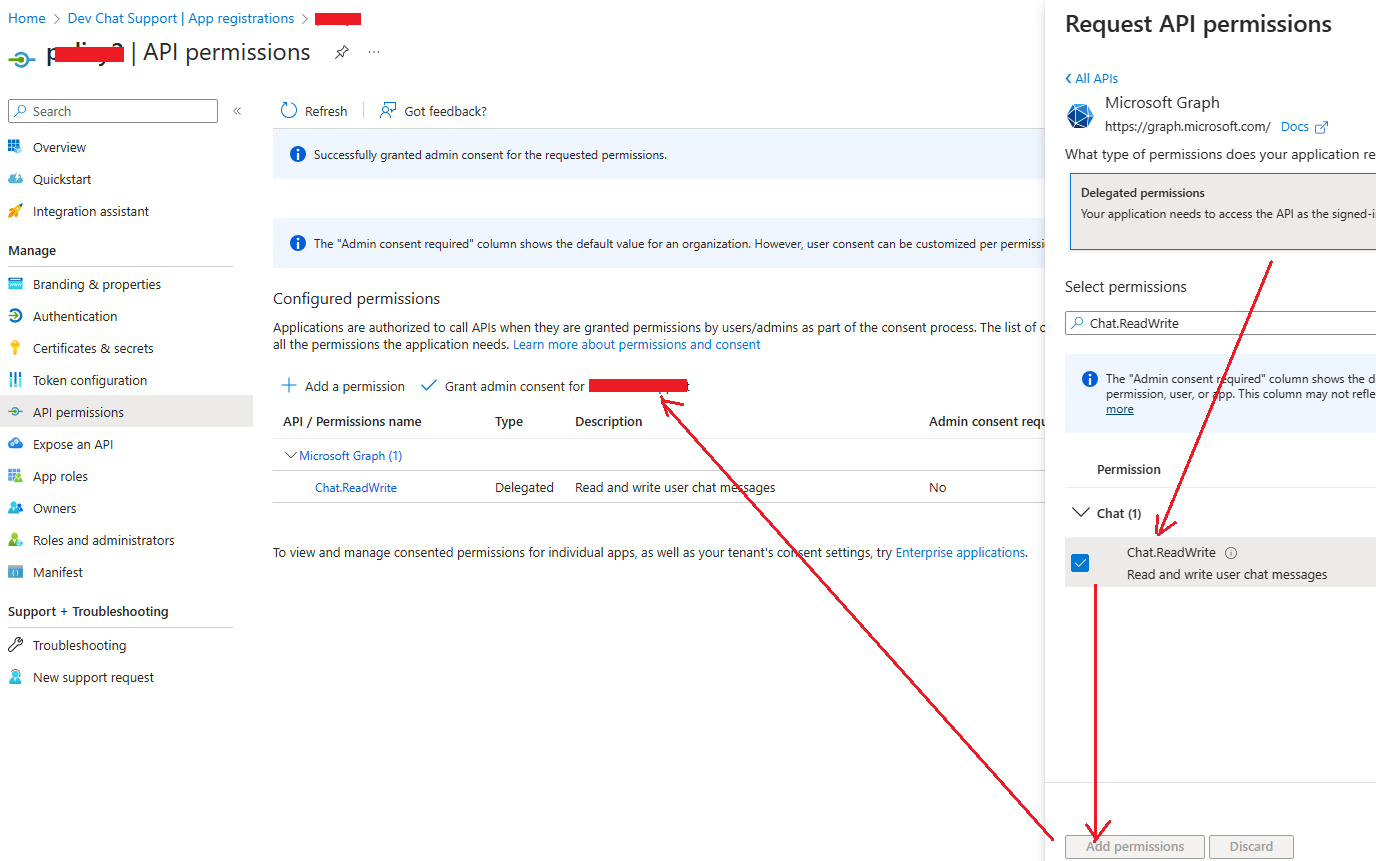Pin the API permissions page
Image resolution: width=1376 pixels, height=861 pixels.
342,52
